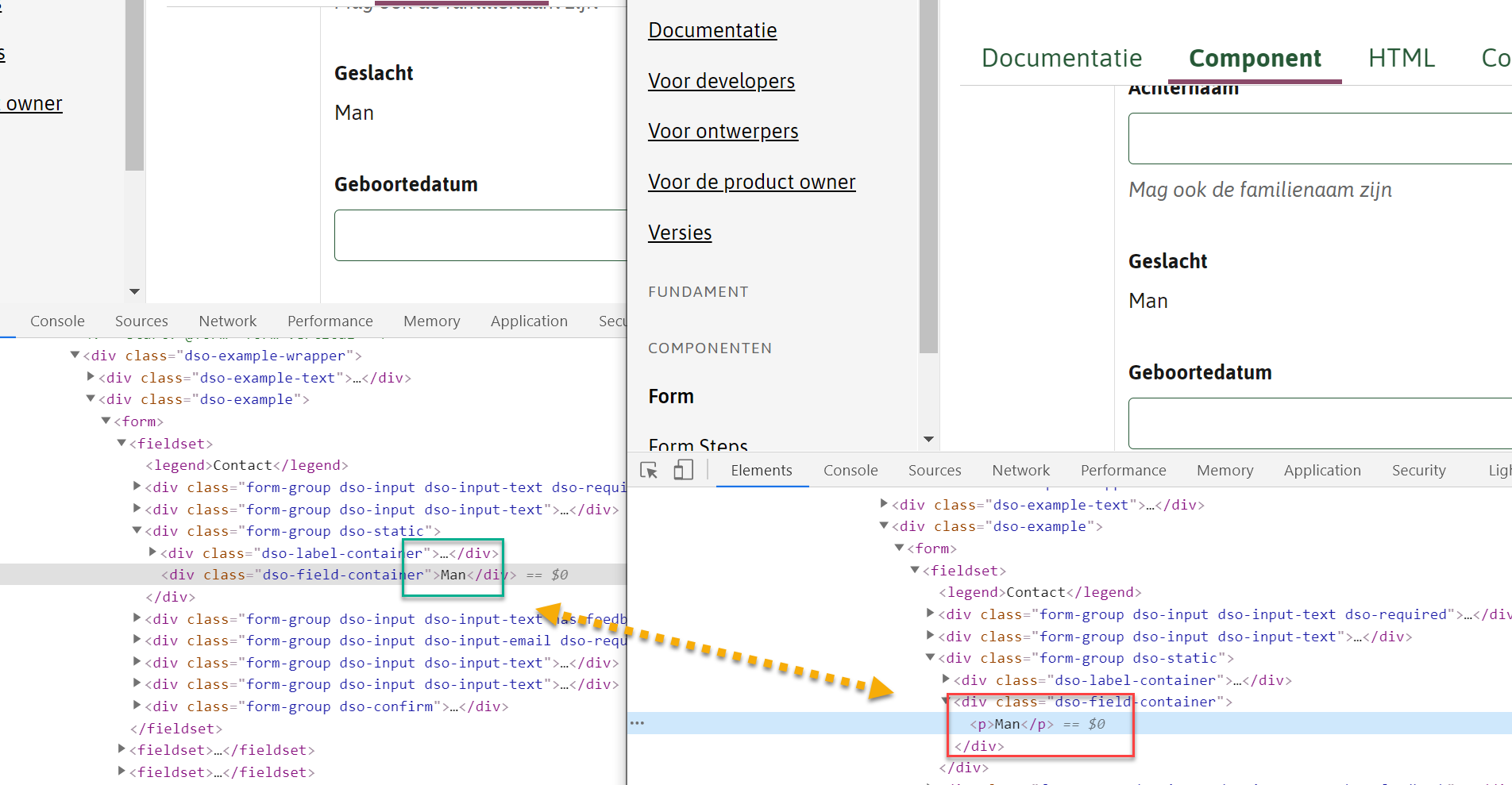Select the inspect element picker tool
Screen dimensions: 1512x785
649,470
